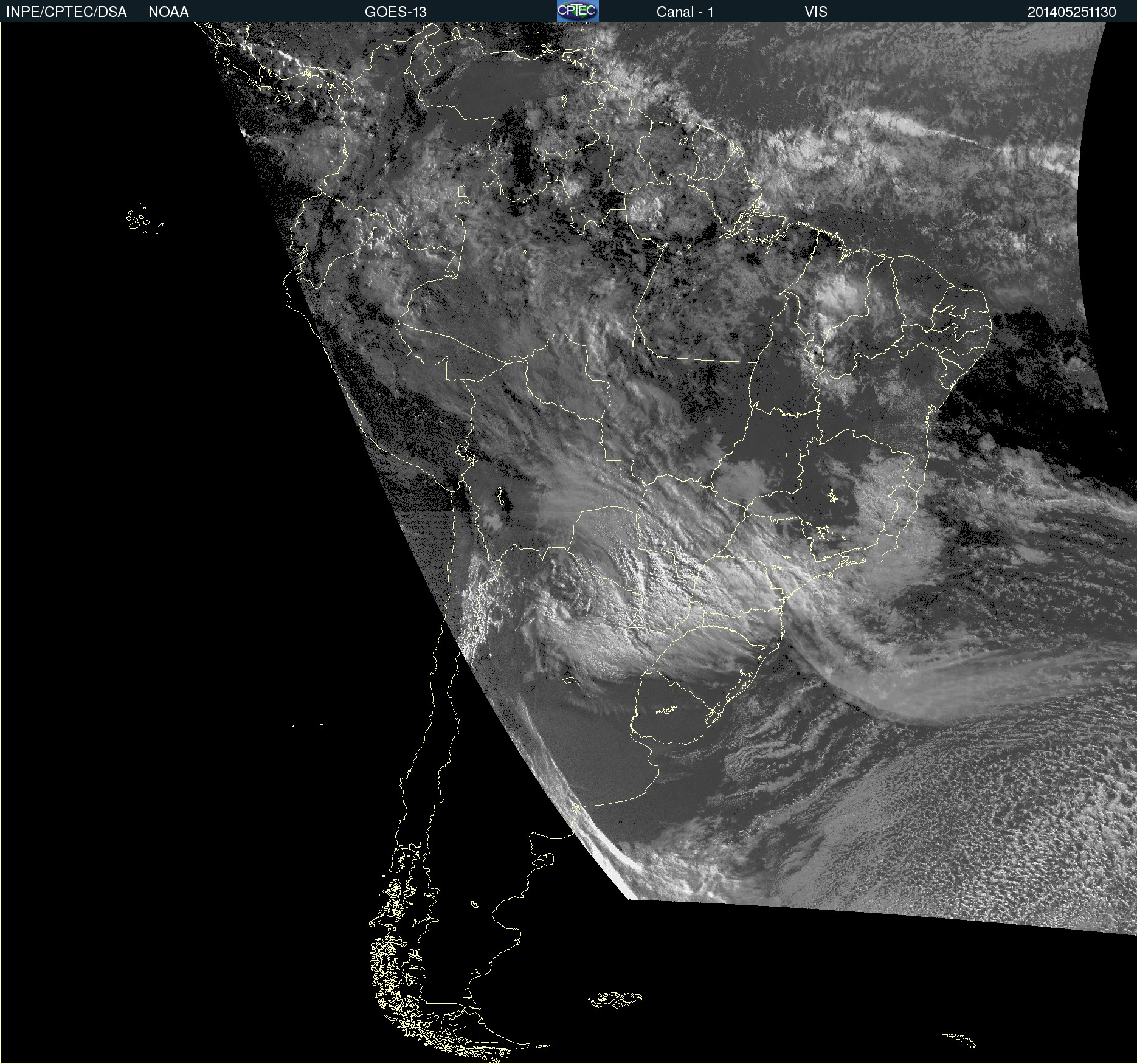Click the VIS channel label
Image resolution: width=1137 pixels, height=1064 pixels.
click(x=816, y=12)
